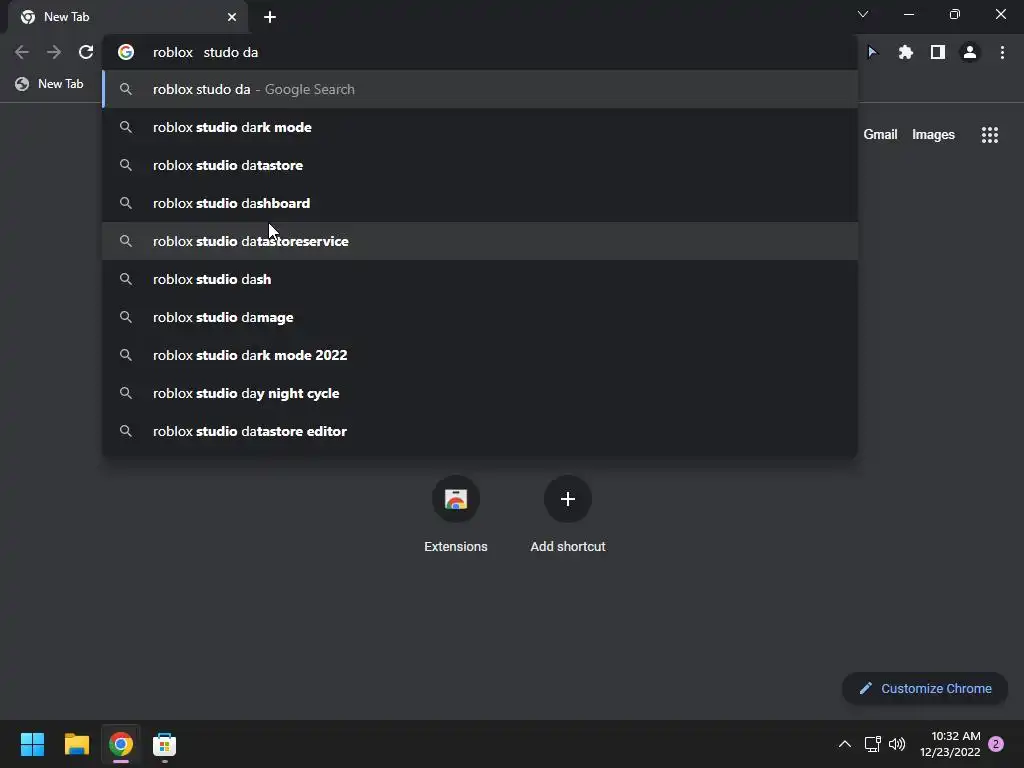
Task: Open the Google apps grid
Action: tap(989, 135)
